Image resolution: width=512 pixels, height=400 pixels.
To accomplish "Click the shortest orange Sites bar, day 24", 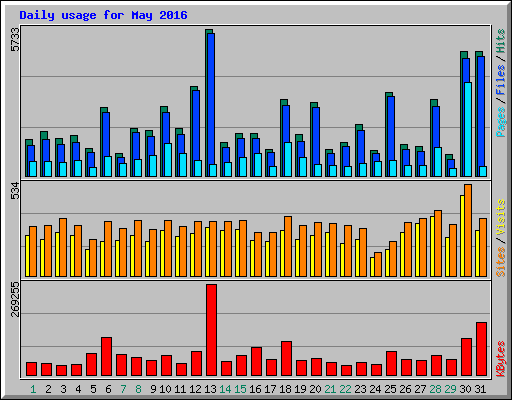I will [x=378, y=264].
